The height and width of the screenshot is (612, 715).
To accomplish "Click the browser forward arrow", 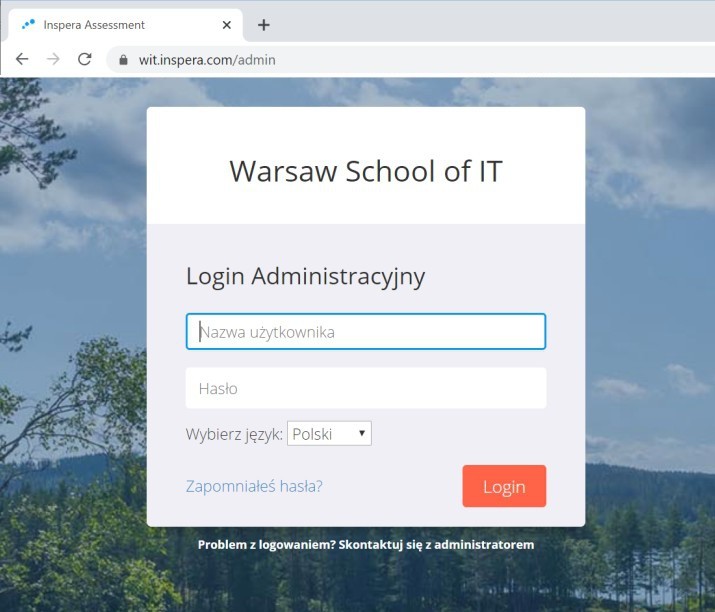I will tap(53, 59).
